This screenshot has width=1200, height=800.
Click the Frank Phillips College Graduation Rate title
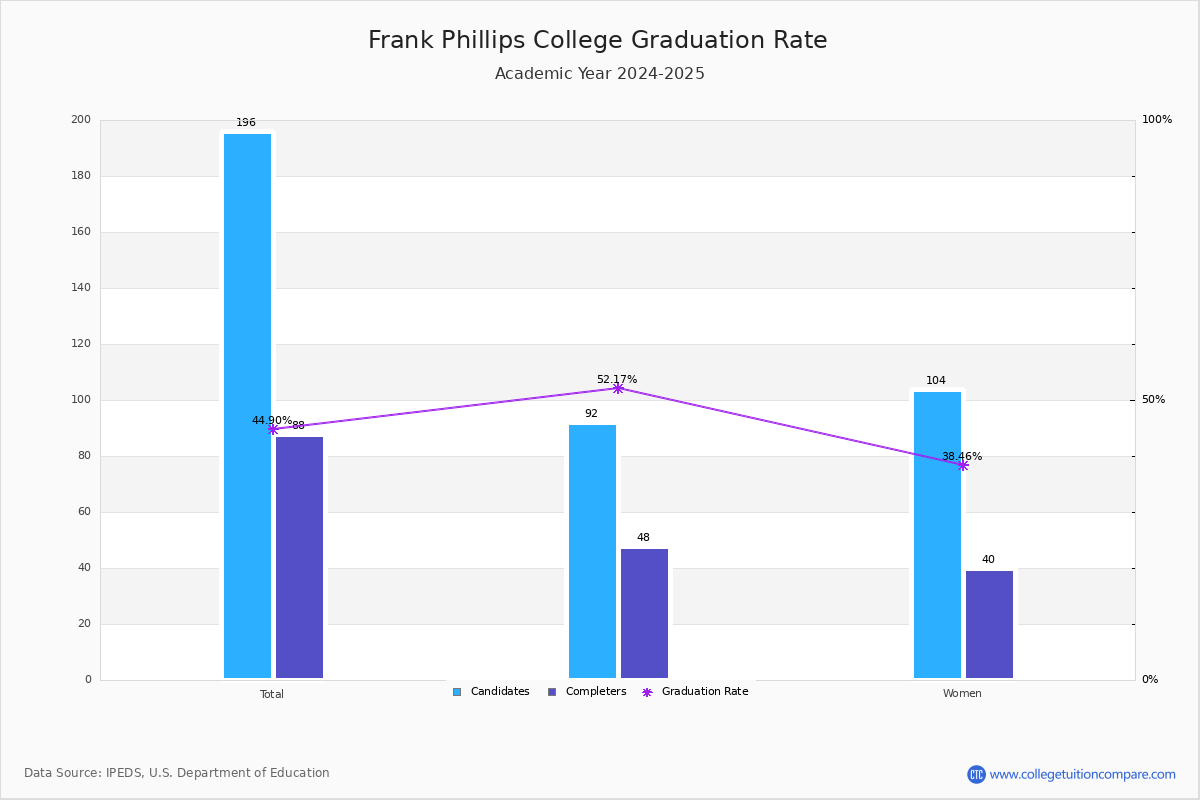point(598,40)
